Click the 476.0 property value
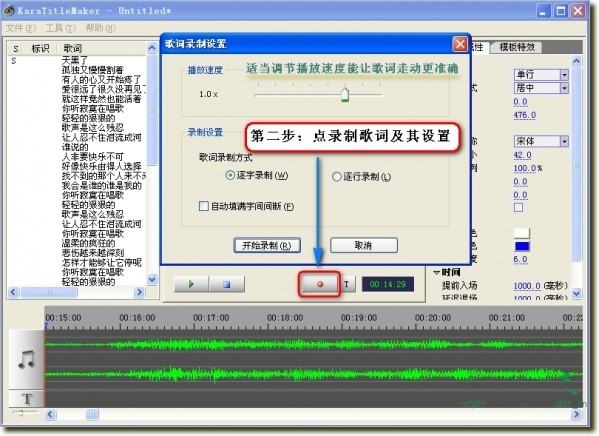The height and width of the screenshot is (436, 599). click(x=525, y=115)
